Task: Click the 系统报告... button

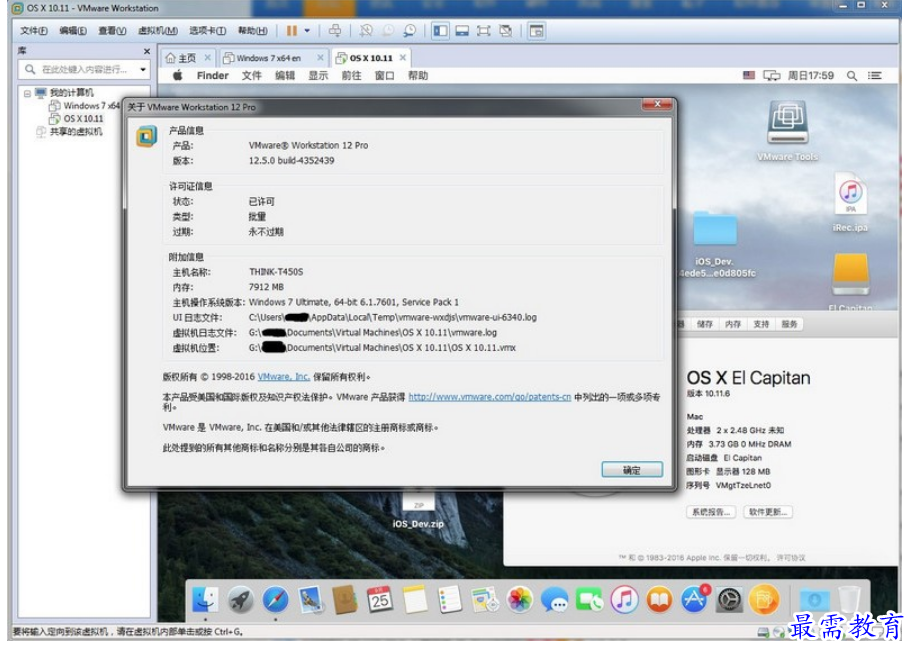Action: (711, 512)
